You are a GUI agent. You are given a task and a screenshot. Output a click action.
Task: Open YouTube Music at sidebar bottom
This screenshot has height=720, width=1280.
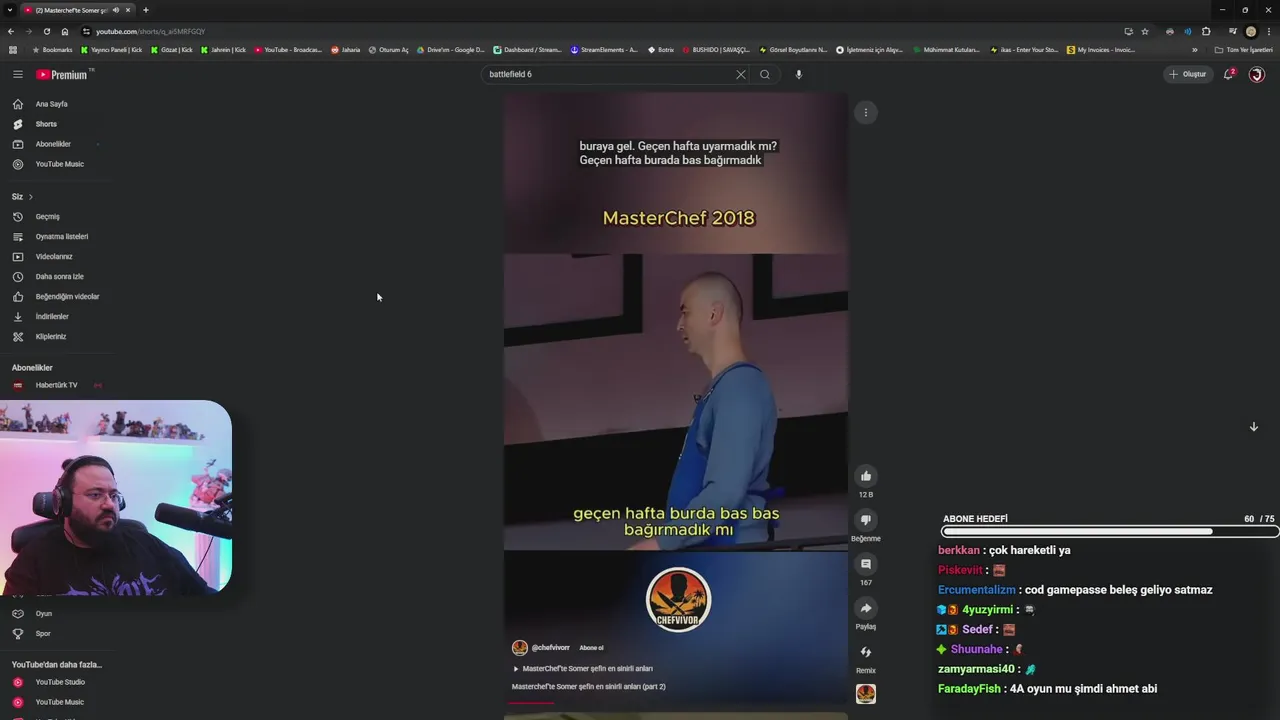[x=59, y=703]
